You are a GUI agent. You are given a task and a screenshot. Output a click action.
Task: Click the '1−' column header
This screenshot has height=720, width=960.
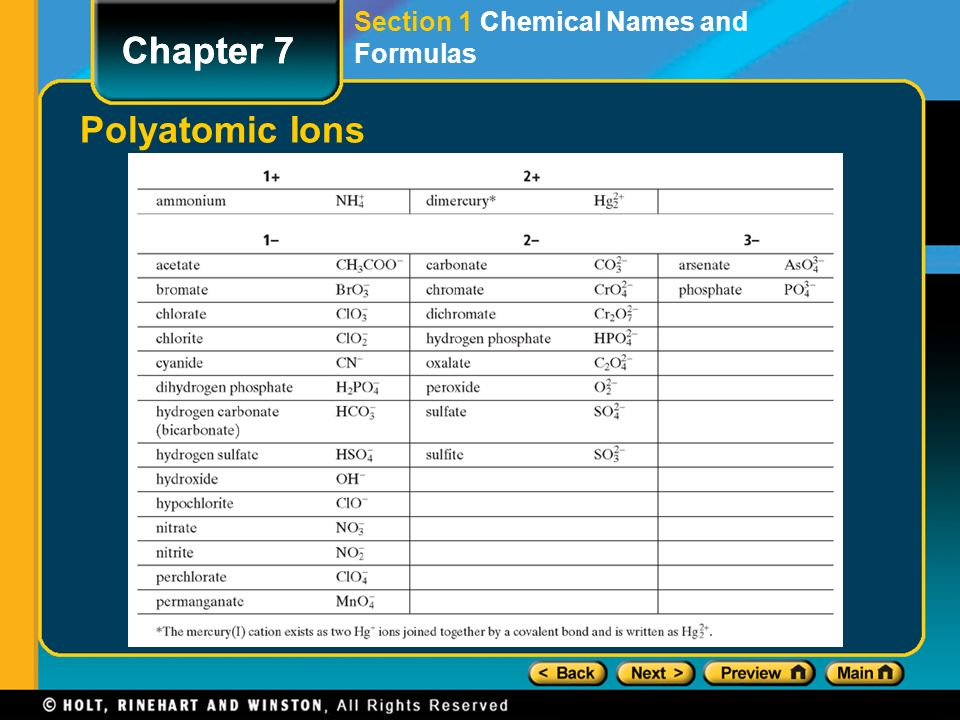point(271,241)
